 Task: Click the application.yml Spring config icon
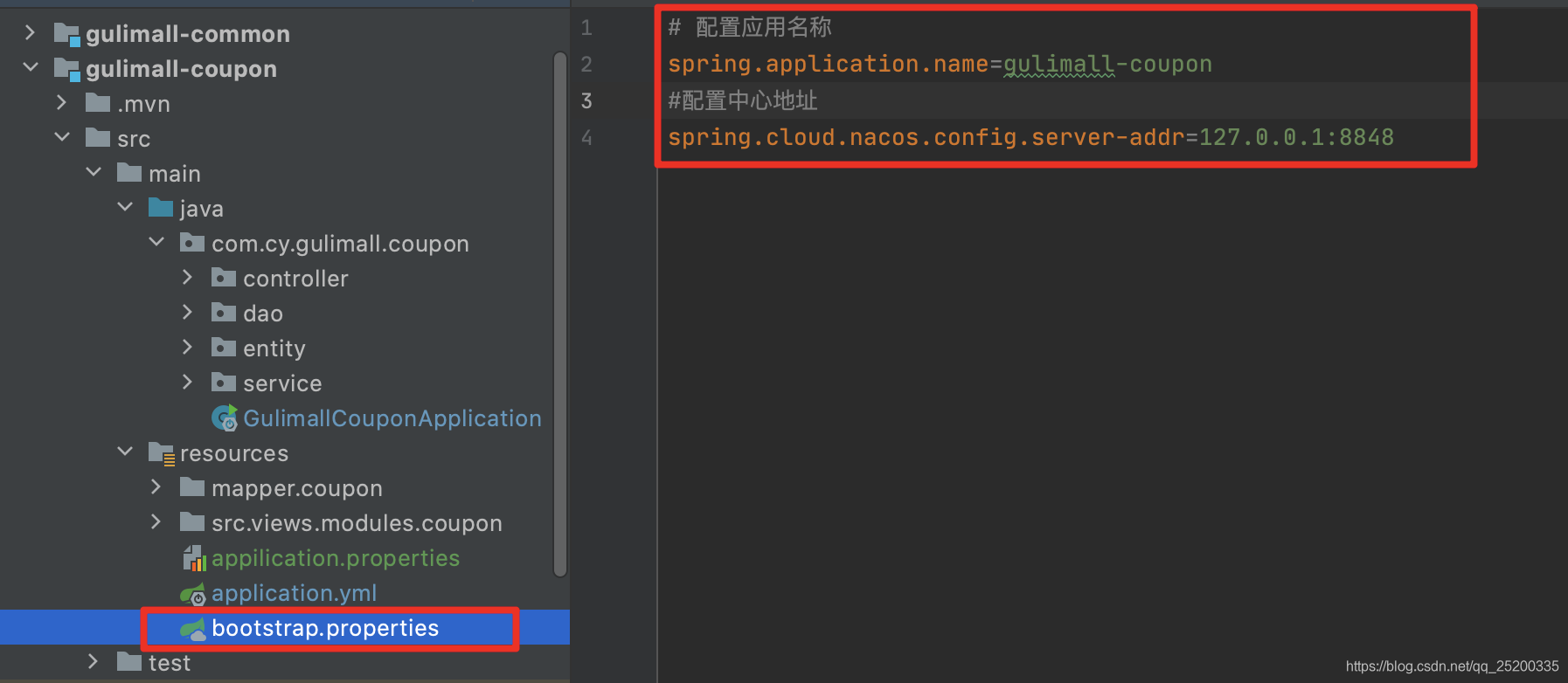click(193, 594)
